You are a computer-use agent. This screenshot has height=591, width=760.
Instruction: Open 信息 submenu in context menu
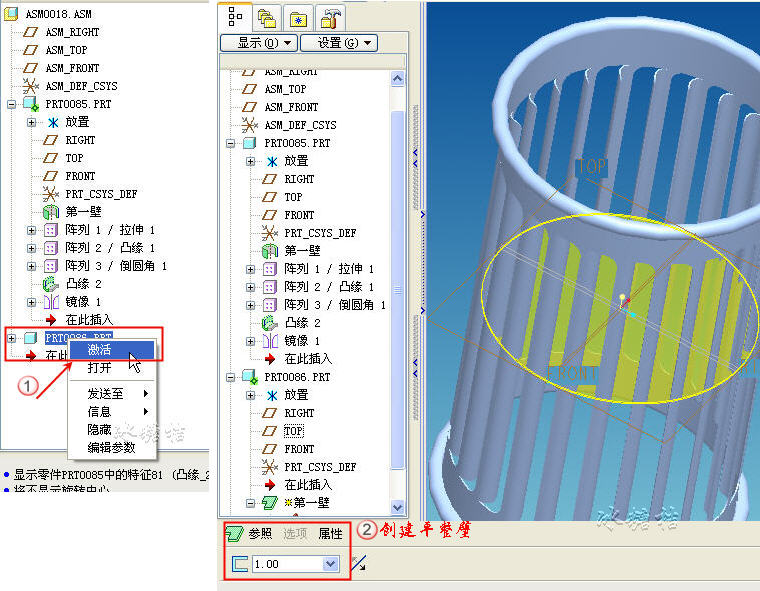[112, 412]
